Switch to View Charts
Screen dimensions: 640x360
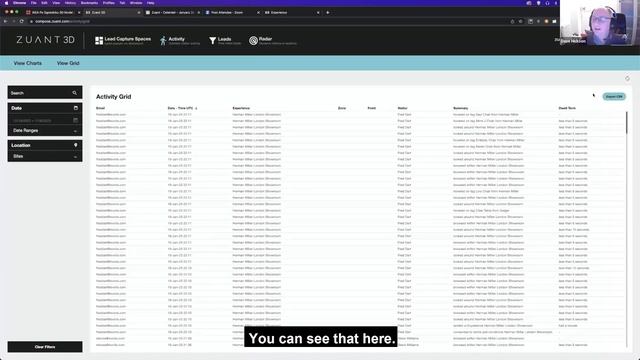(27, 63)
